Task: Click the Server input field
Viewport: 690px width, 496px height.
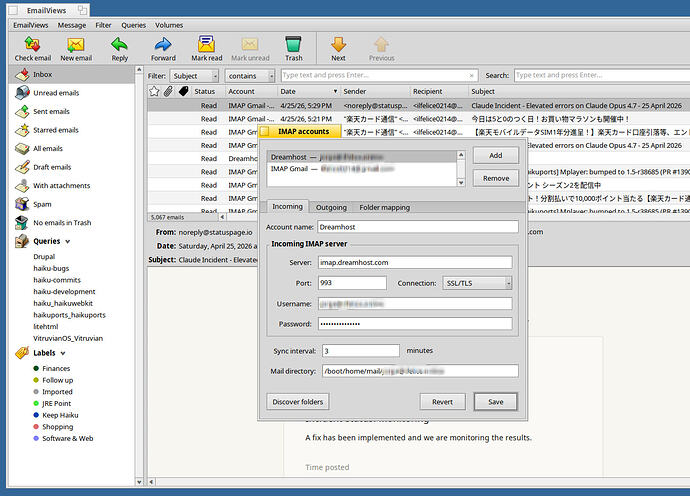Action: coord(415,262)
